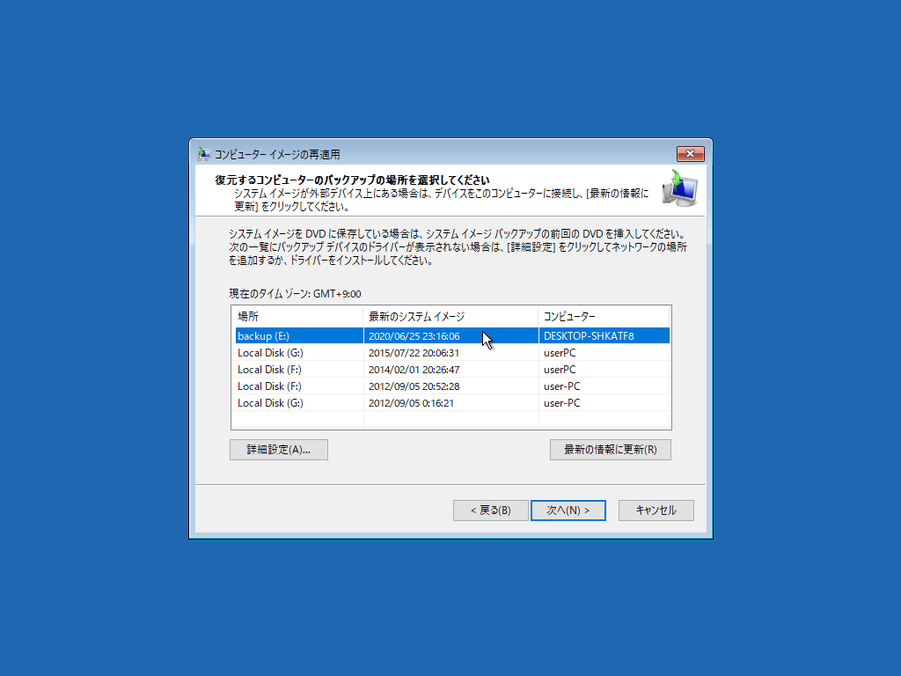Screen dimensions: 901x676
Task: Select Local Disk (G:) dated 2015/07/22
Action: [x=452, y=352]
